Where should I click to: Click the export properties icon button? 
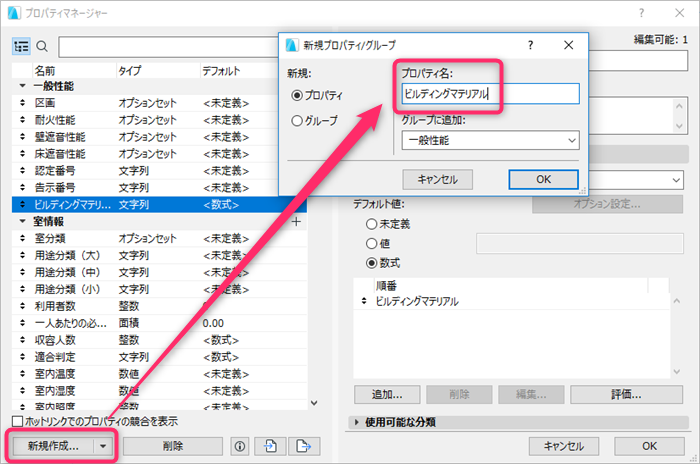tap(304, 446)
